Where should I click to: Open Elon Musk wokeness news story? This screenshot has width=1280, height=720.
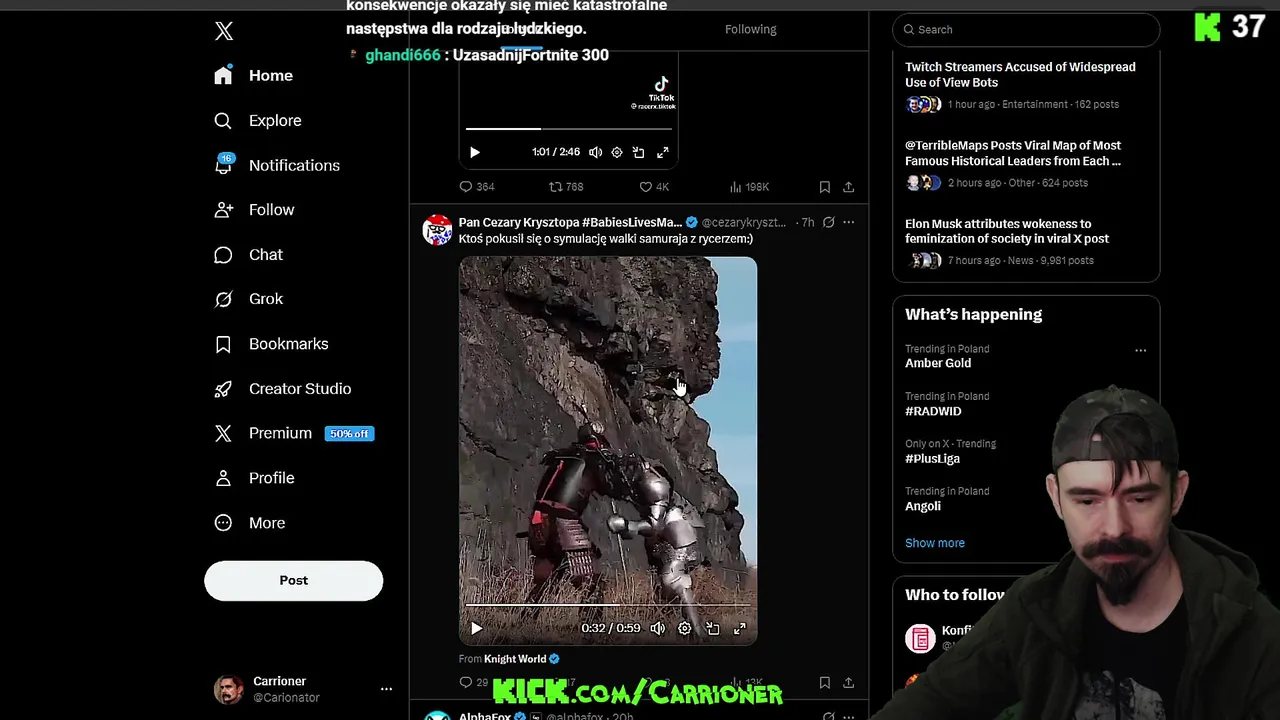[1026, 242]
